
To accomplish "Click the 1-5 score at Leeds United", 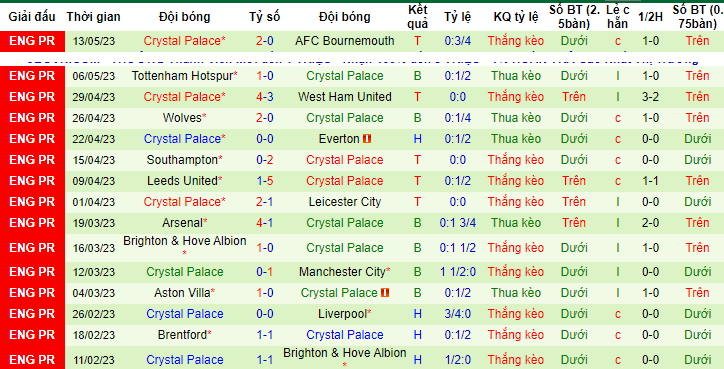I will pyautogui.click(x=265, y=181).
